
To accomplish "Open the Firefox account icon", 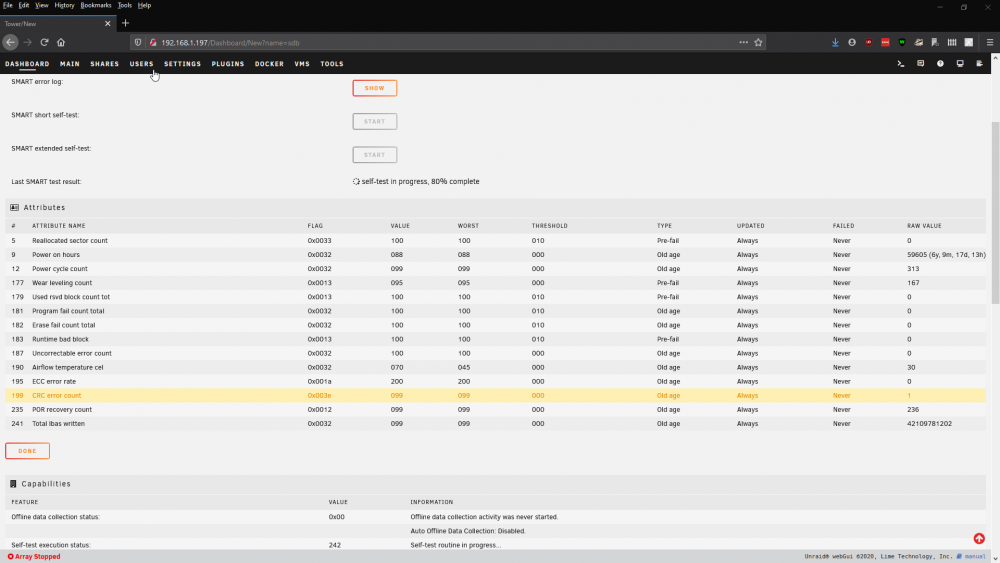I will click(x=852, y=43).
